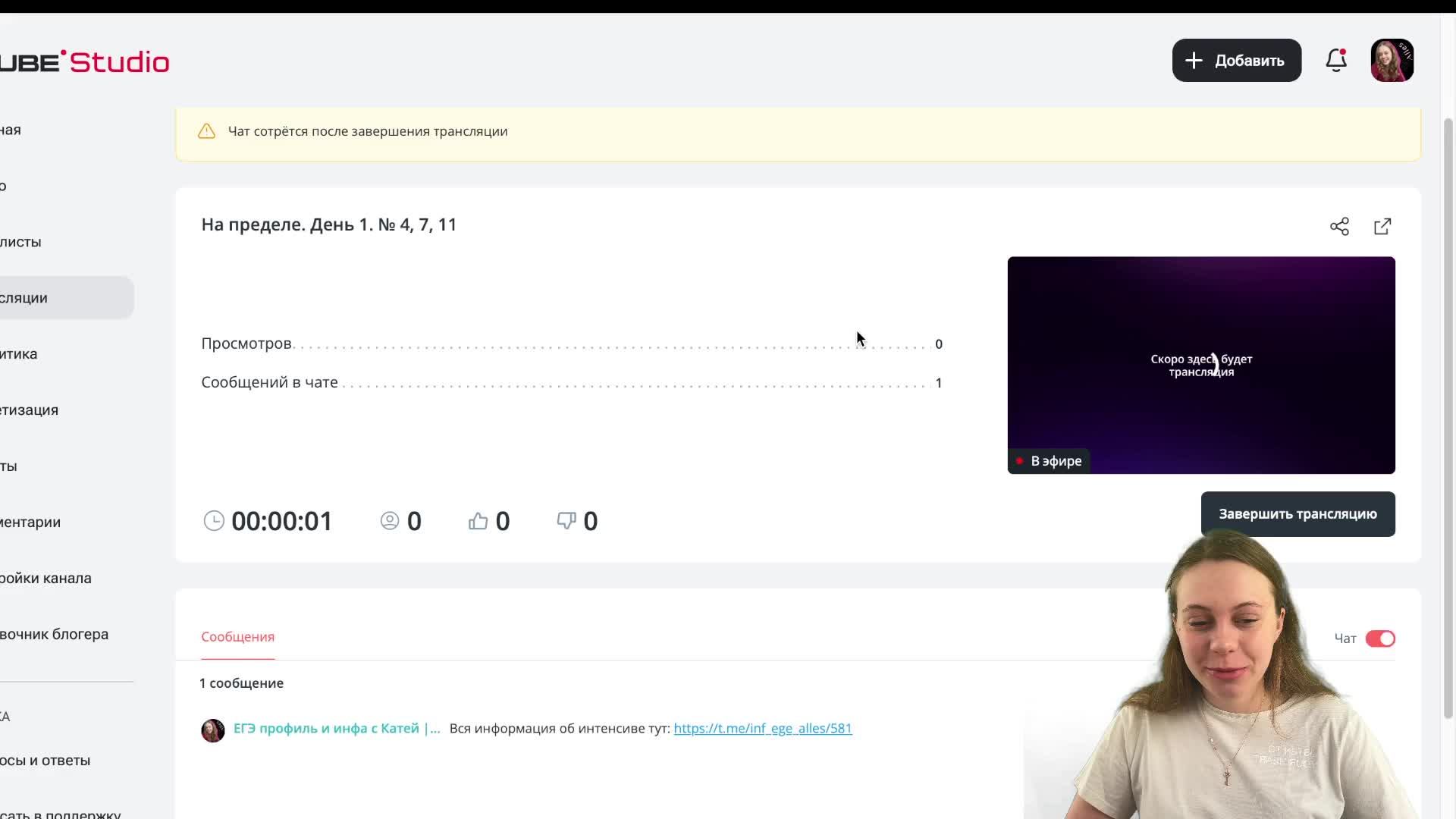Open the t.me/inf_ege_alles/581 link
Screen dimensions: 1456x819
pos(763,728)
